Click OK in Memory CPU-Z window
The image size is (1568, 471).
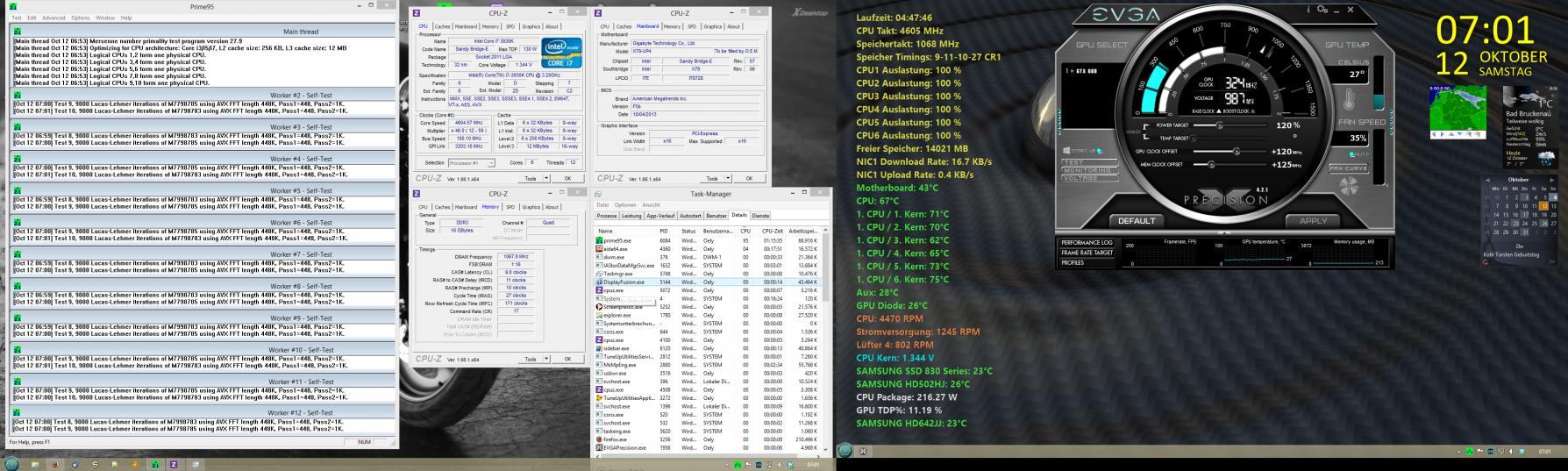(567, 359)
